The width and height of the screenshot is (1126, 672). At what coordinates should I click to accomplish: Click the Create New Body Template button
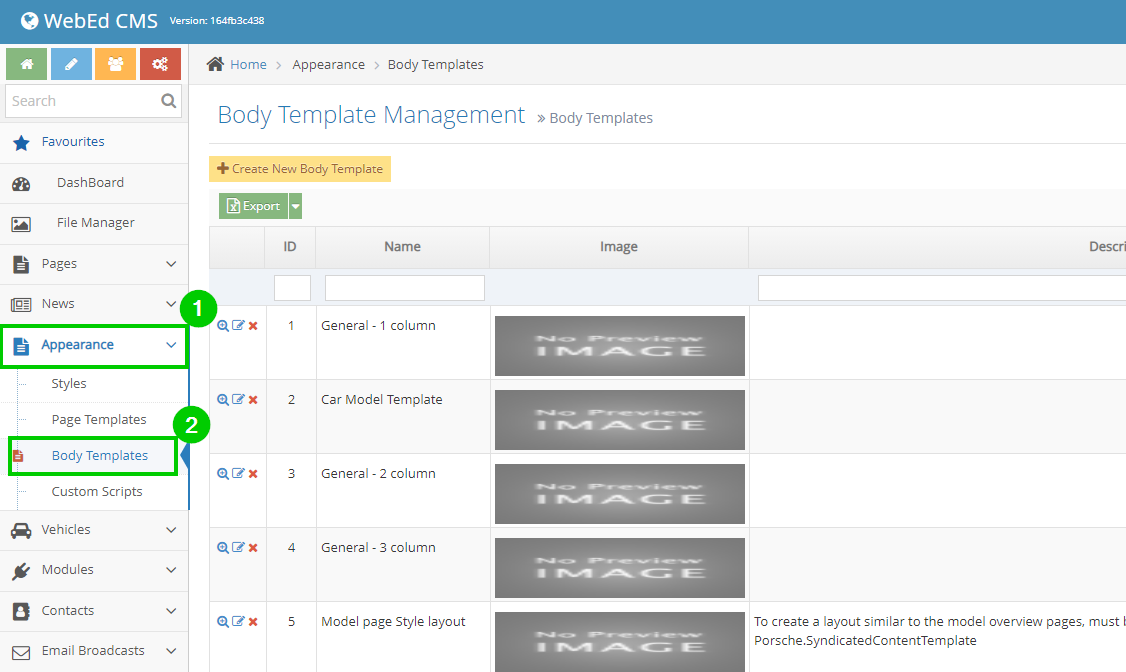299,168
